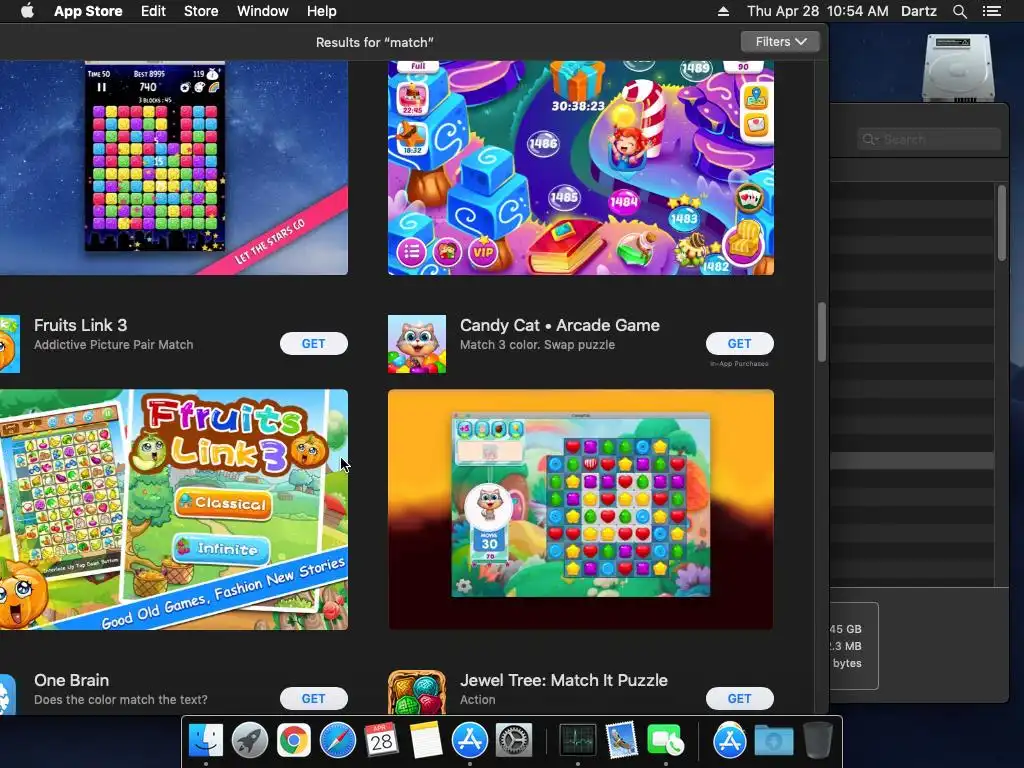Viewport: 1024px width, 768px height.
Task: Open Notification Center list icon
Action: pos(991,11)
